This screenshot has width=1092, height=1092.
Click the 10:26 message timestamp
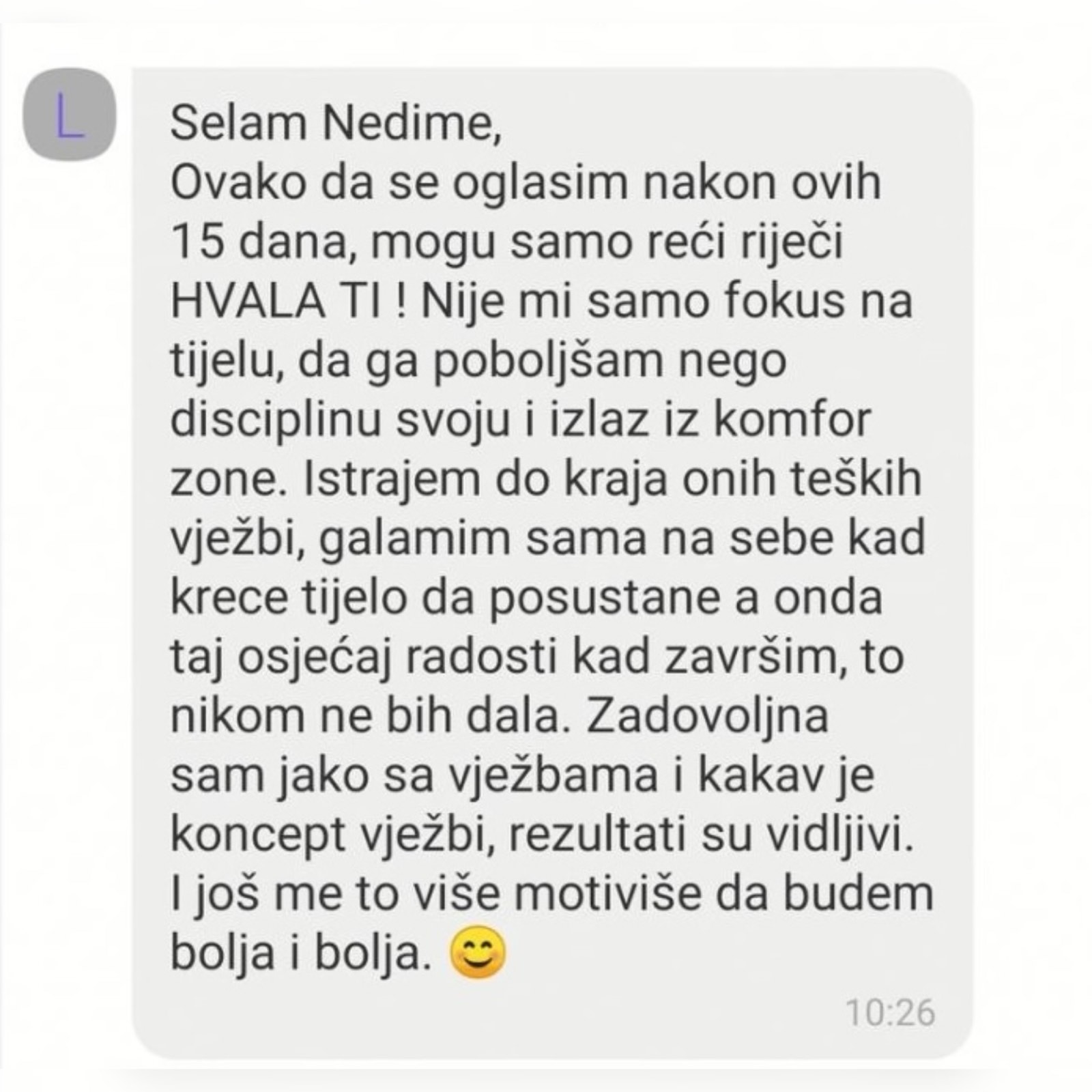click(x=891, y=1013)
